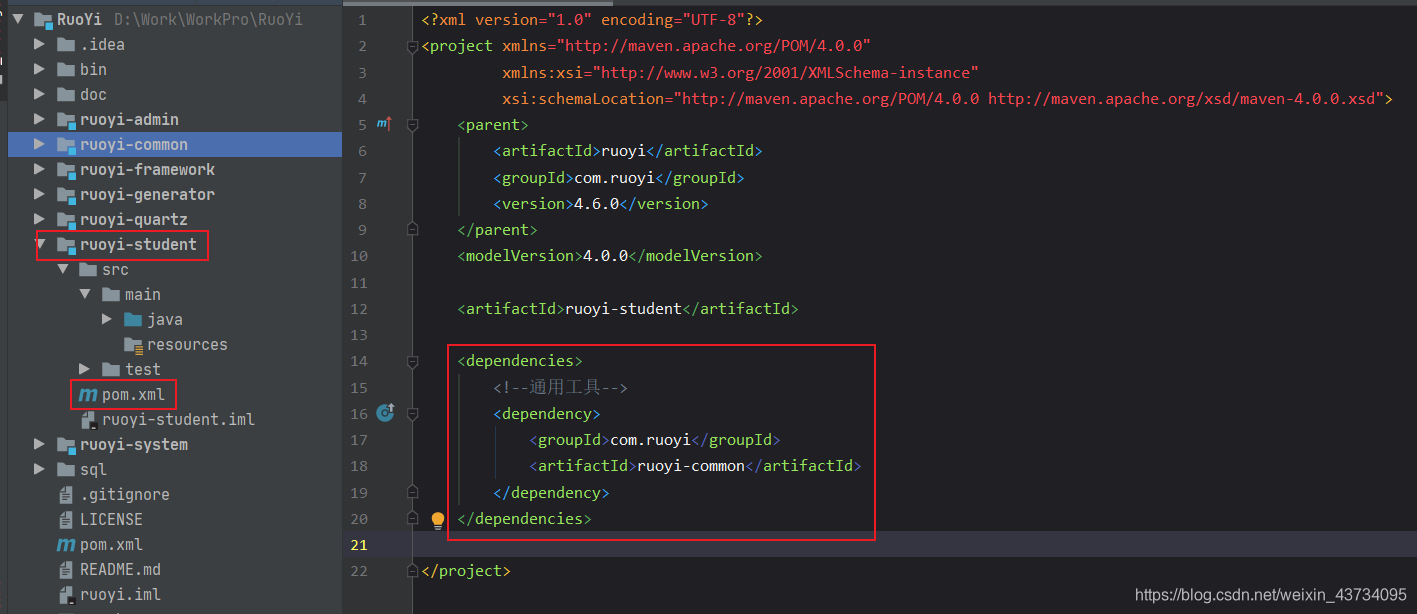Click the XMLSchema-instance URL on line 3

click(785, 73)
